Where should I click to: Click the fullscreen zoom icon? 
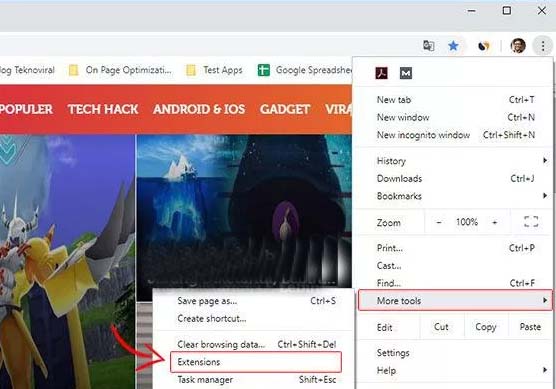click(x=531, y=222)
